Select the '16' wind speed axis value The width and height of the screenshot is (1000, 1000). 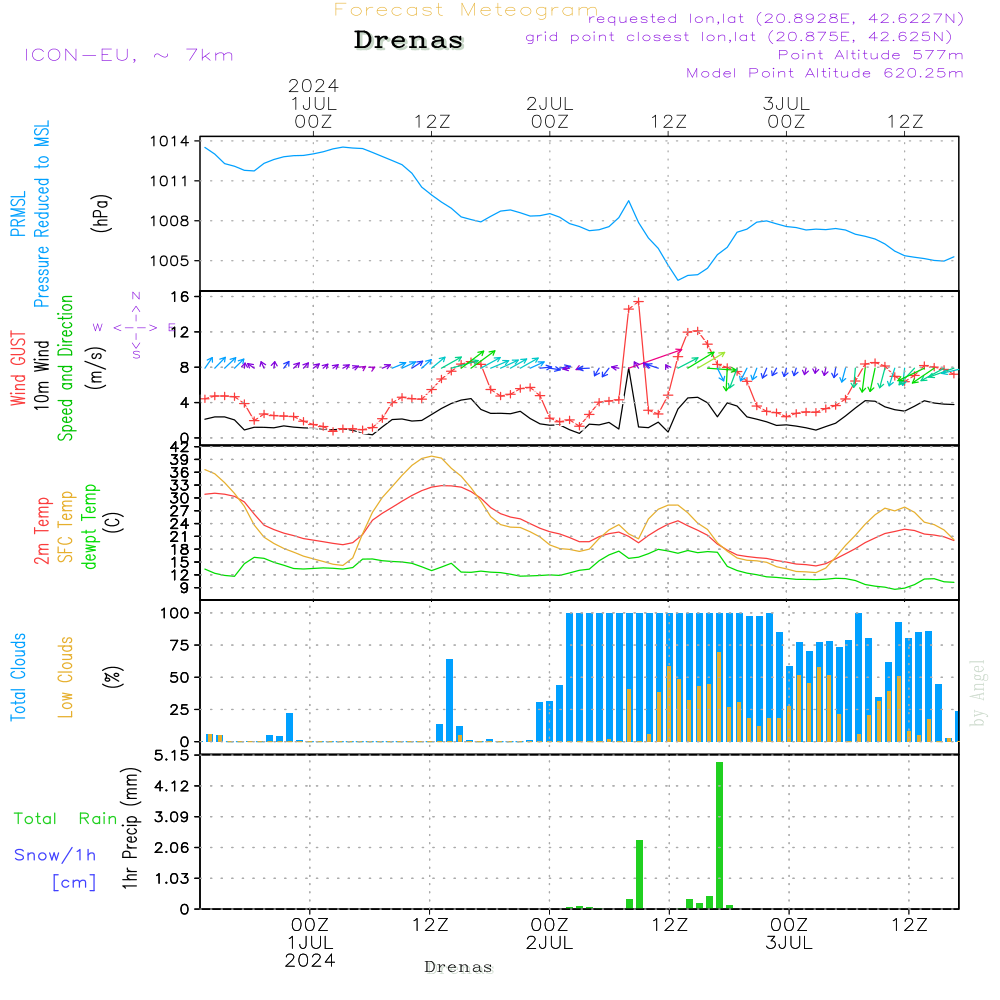[180, 297]
